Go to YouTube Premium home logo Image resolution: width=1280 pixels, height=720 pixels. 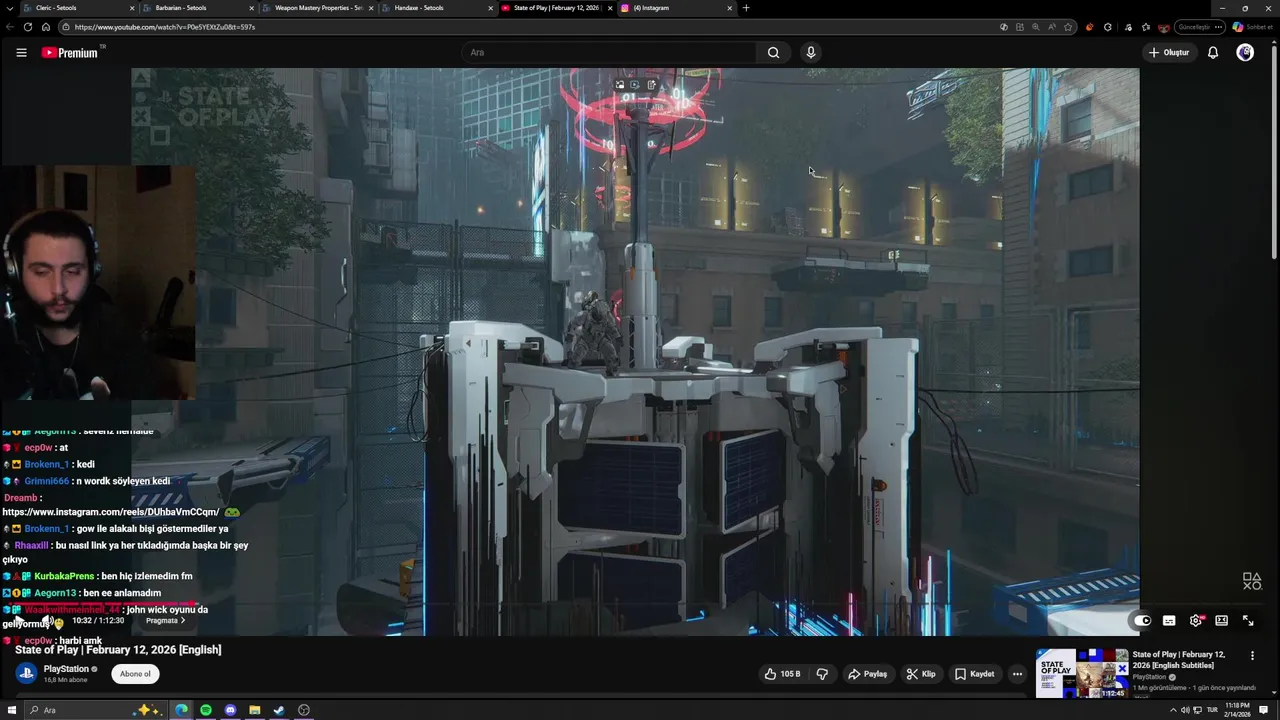(70, 53)
